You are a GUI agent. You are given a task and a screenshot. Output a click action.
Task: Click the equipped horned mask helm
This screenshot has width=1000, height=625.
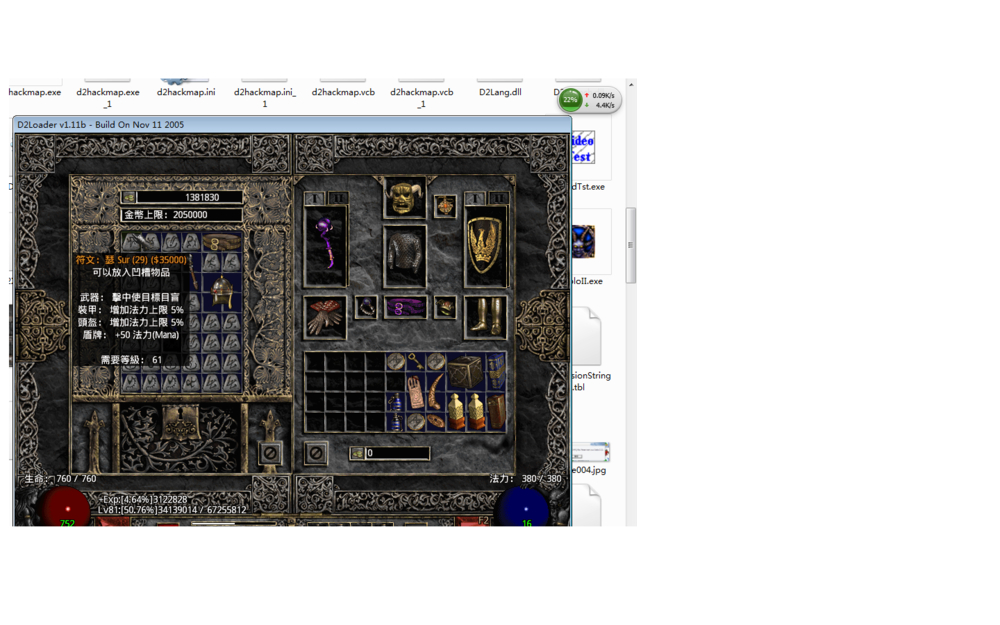[x=405, y=198]
